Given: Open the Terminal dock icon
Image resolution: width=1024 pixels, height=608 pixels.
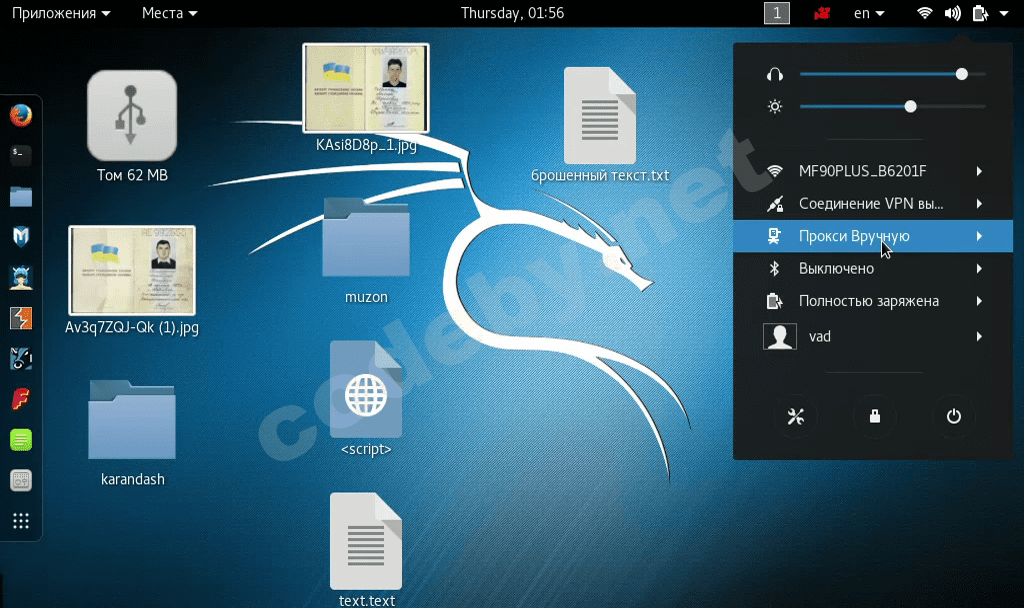Looking at the screenshot, I should (21, 155).
